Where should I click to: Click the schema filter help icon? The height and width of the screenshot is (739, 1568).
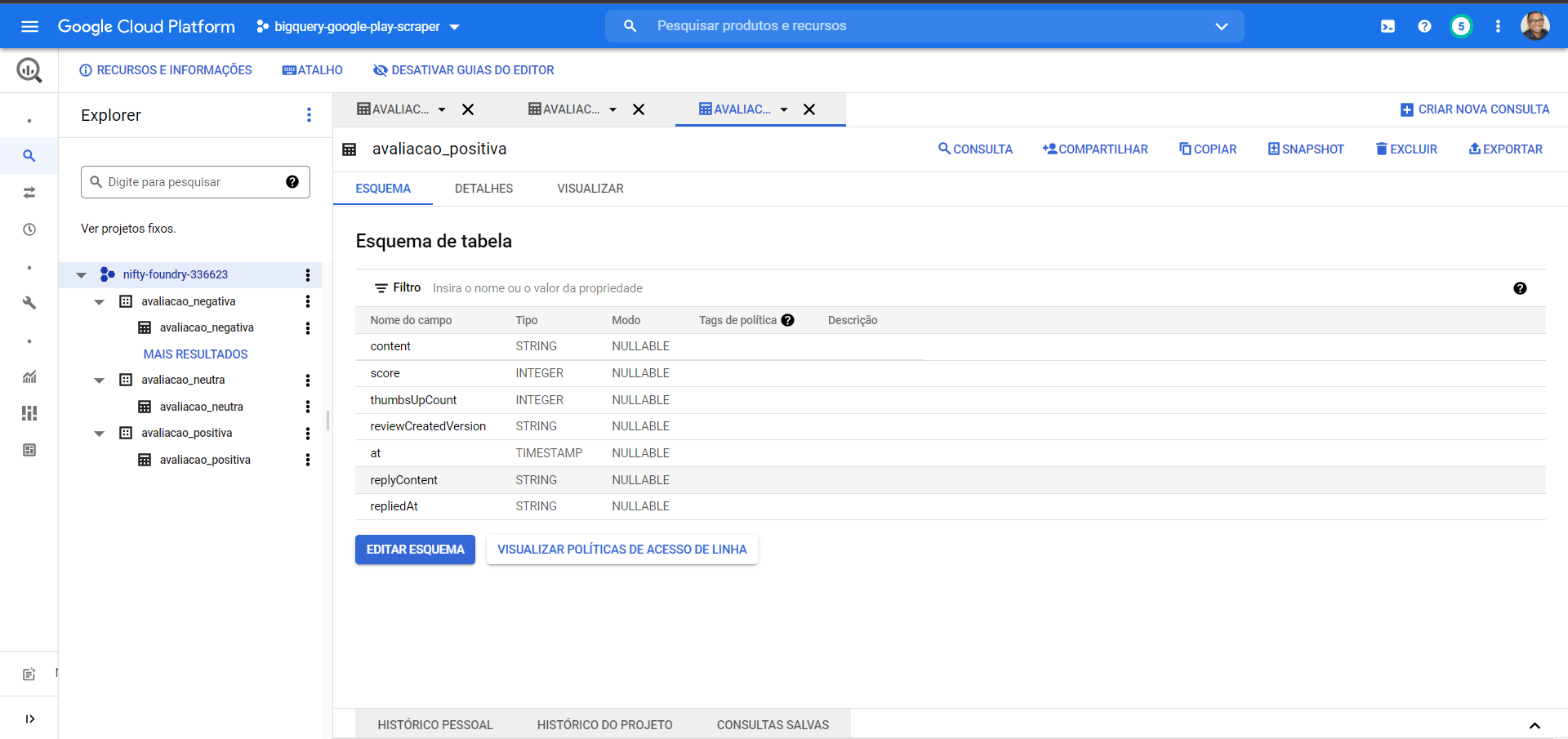tap(1520, 288)
